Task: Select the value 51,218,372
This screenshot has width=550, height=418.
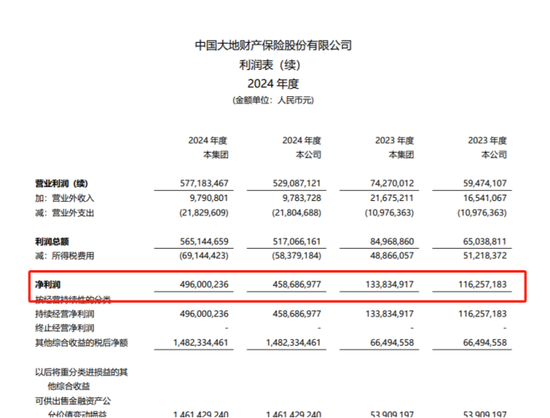Action: pos(485,256)
